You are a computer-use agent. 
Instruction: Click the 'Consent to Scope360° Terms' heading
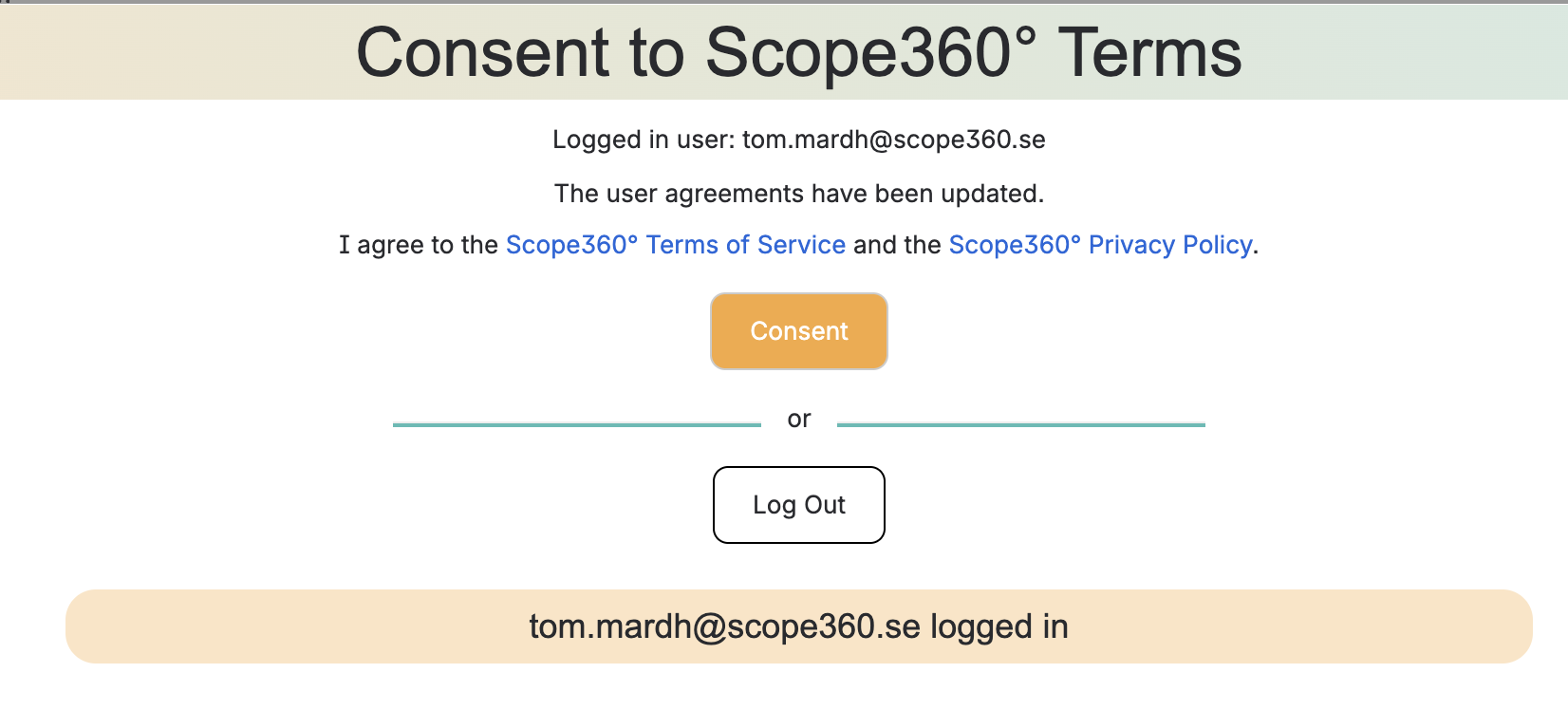coord(799,52)
